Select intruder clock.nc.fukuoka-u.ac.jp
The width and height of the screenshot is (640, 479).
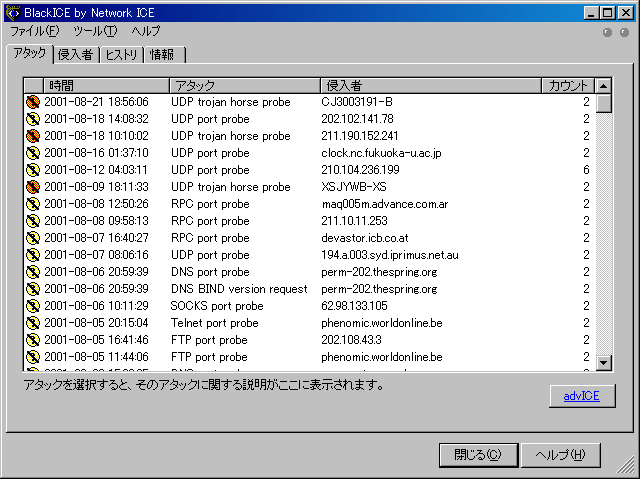(382, 153)
